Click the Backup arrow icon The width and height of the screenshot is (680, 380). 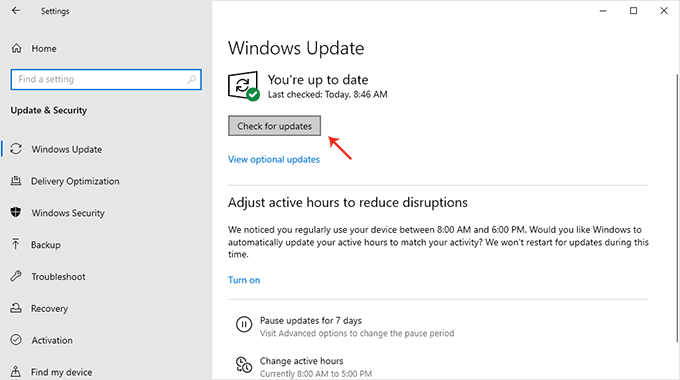[x=16, y=244]
